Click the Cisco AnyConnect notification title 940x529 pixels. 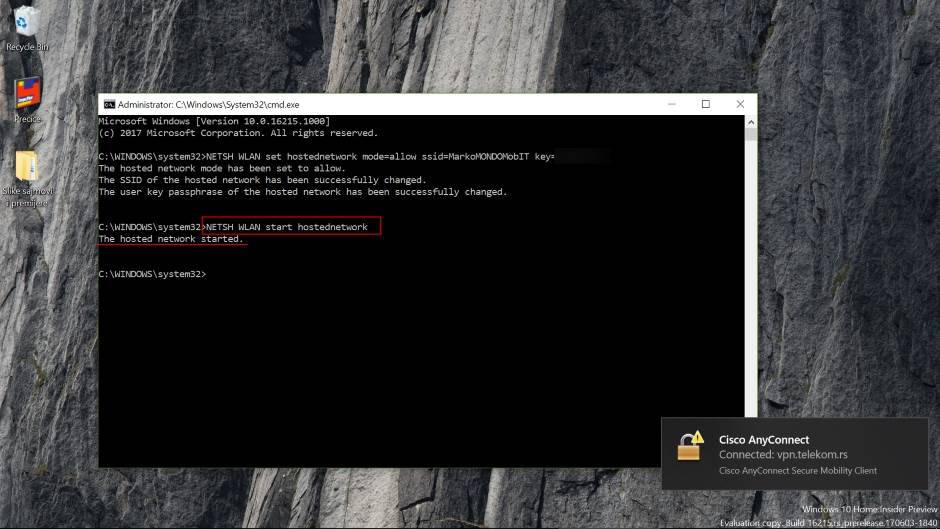pyautogui.click(x=764, y=439)
